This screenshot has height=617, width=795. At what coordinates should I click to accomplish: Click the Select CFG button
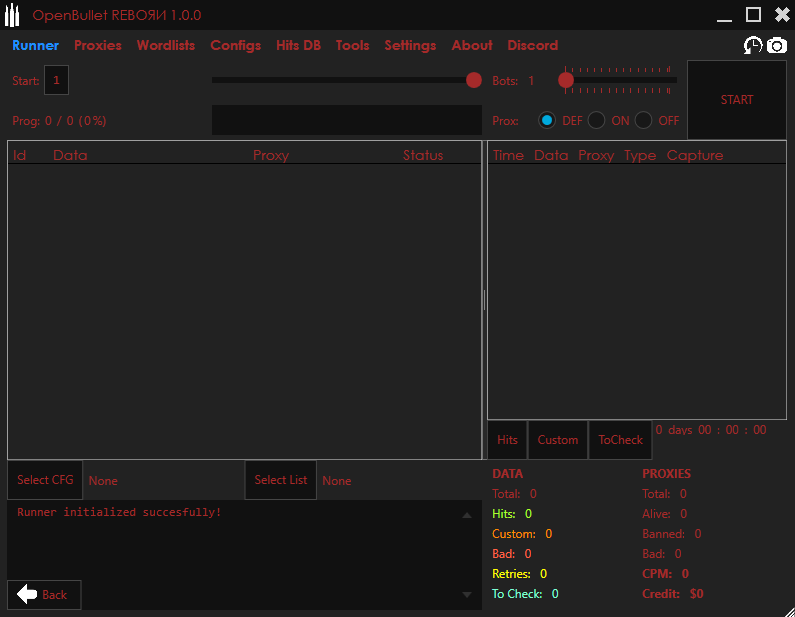45,480
